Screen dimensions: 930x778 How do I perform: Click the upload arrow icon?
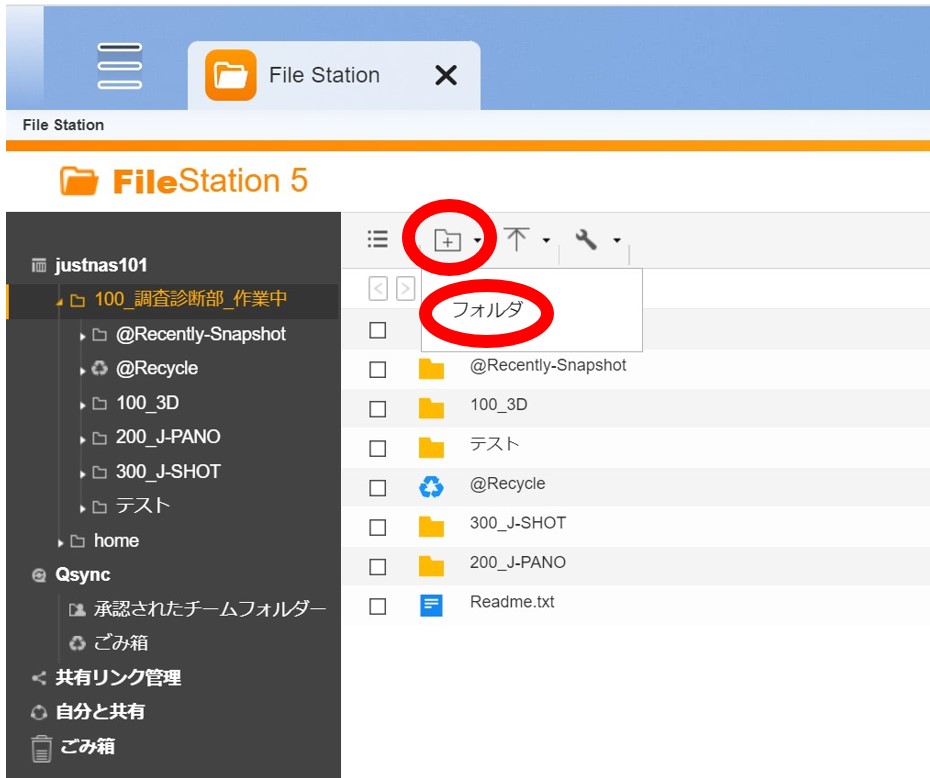coord(517,239)
